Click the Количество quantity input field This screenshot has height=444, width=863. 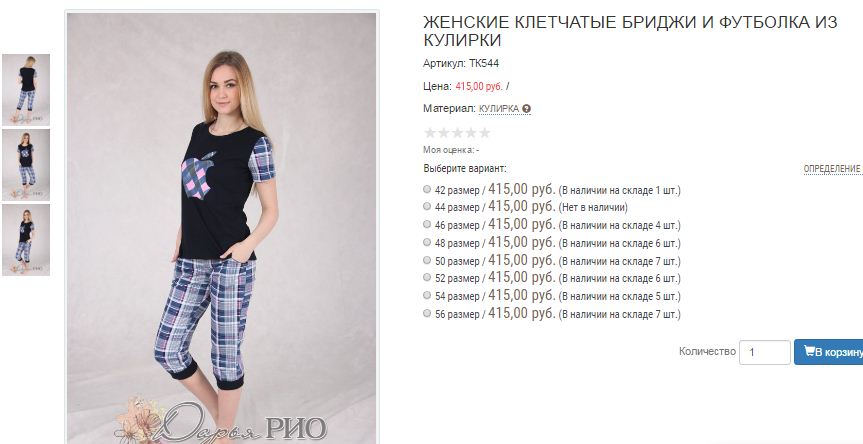tap(764, 352)
